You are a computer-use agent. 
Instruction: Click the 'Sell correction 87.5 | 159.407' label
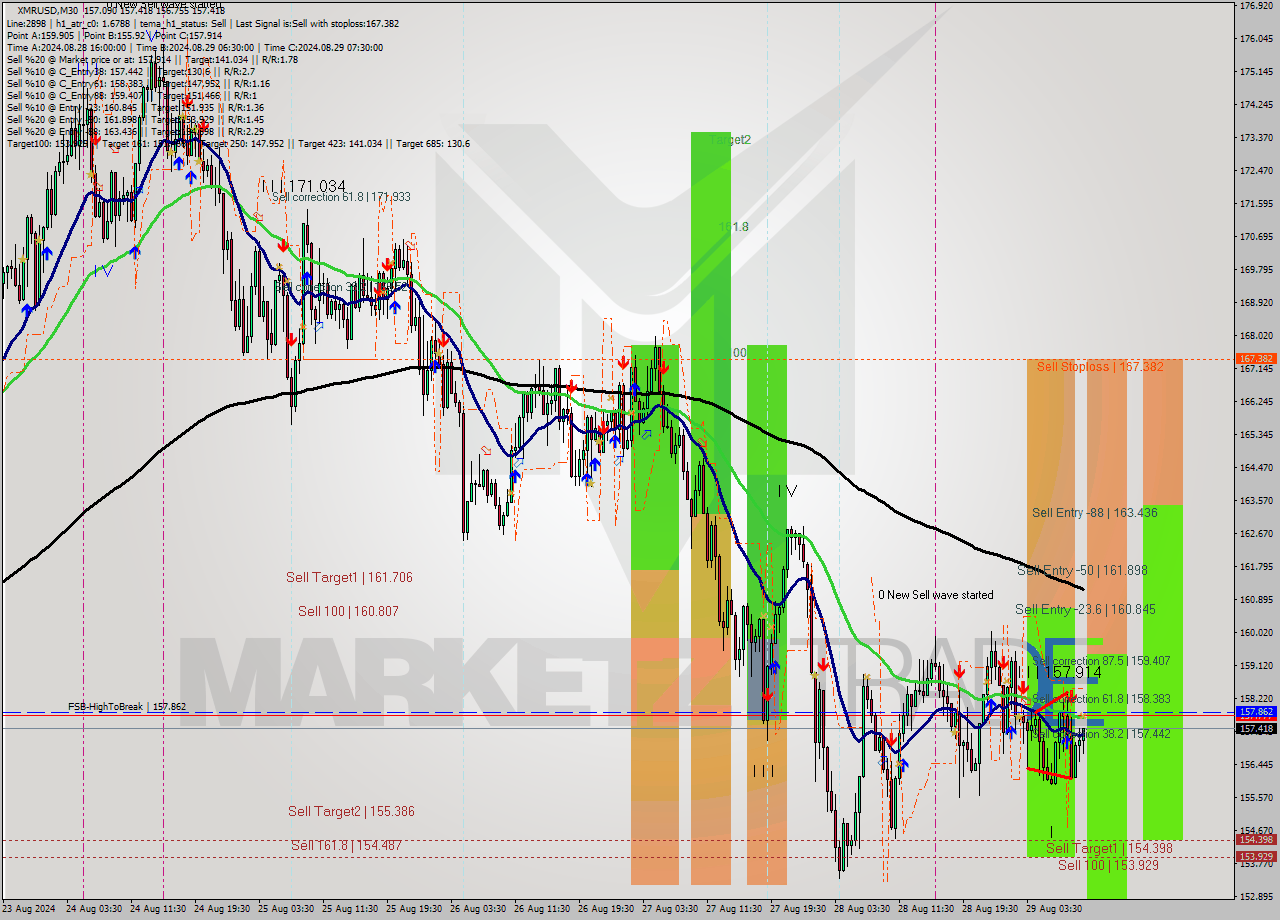[x=1100, y=661]
